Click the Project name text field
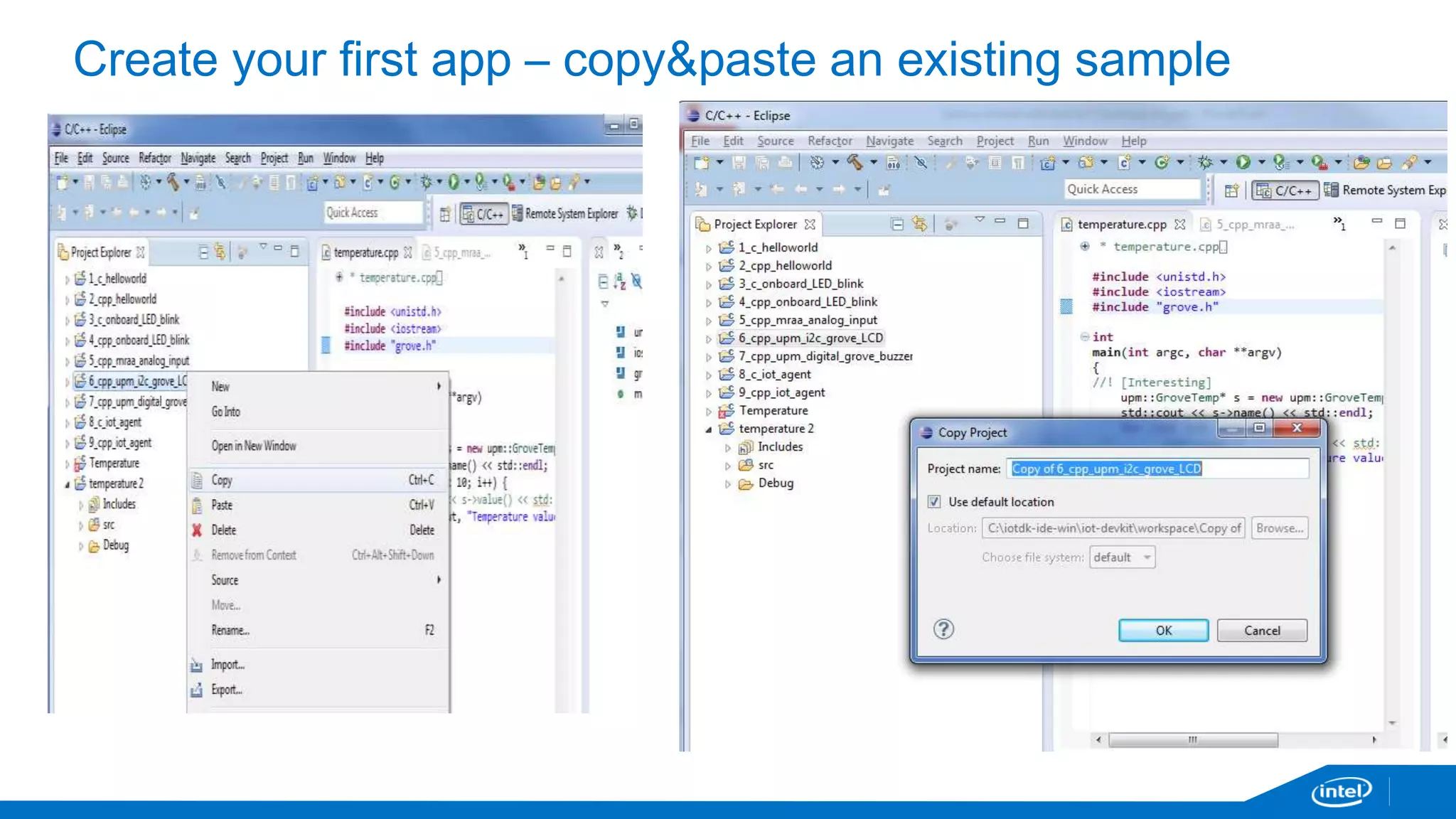This screenshot has height=819, width=1456. (x=1159, y=469)
